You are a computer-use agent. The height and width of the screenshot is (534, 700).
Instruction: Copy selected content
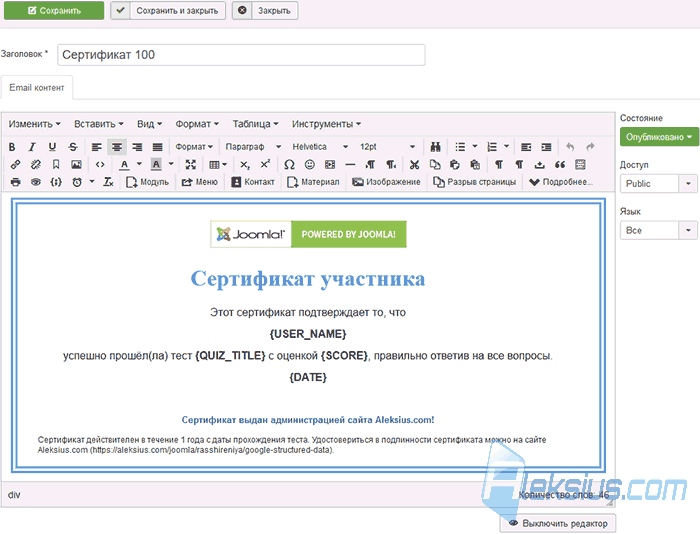point(435,165)
